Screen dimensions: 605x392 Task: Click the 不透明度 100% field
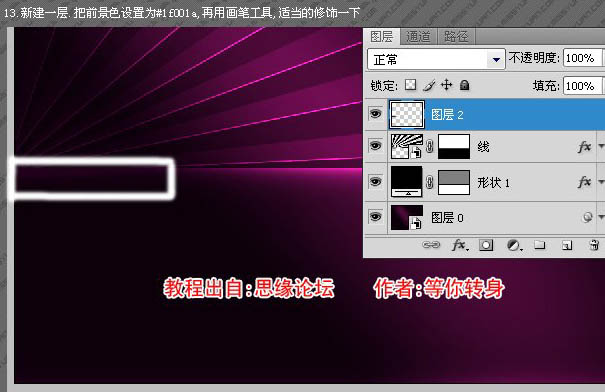pos(582,58)
